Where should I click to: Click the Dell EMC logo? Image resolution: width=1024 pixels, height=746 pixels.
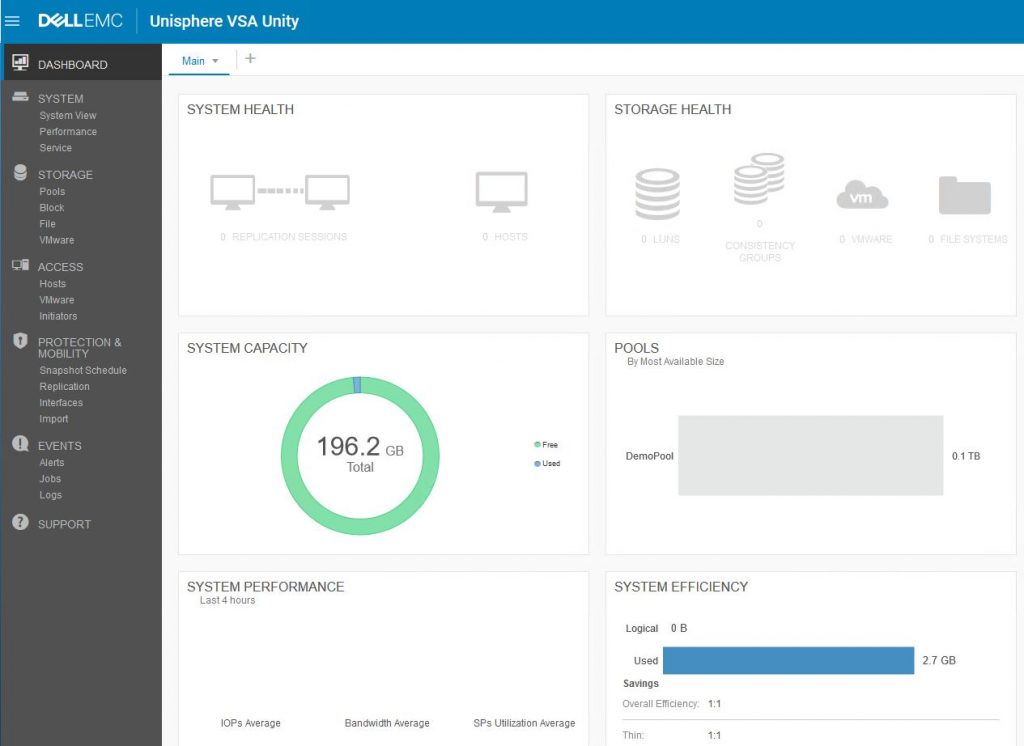pos(80,21)
